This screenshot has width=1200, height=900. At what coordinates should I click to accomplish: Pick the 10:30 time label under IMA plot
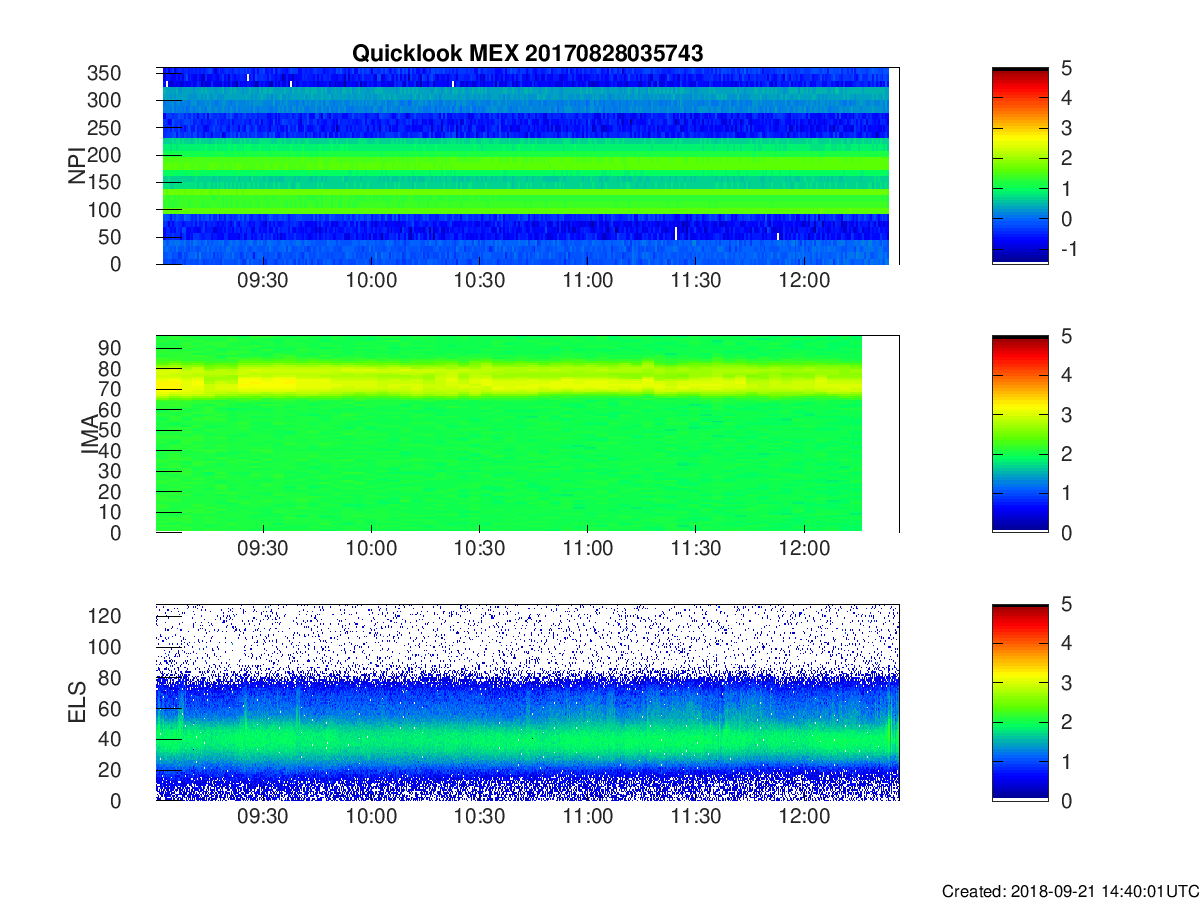(479, 549)
